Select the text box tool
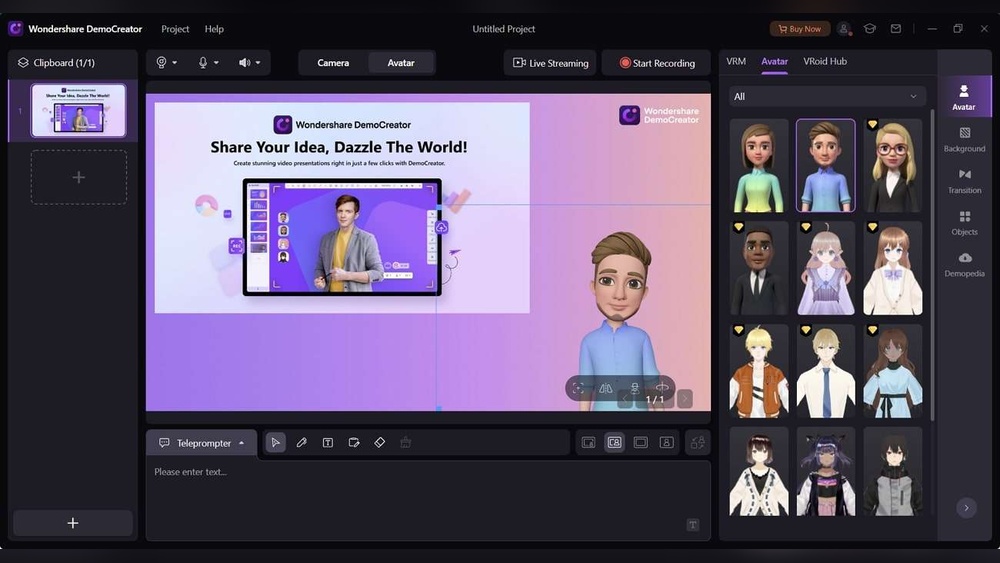Viewport: 1000px width, 563px height. click(328, 442)
